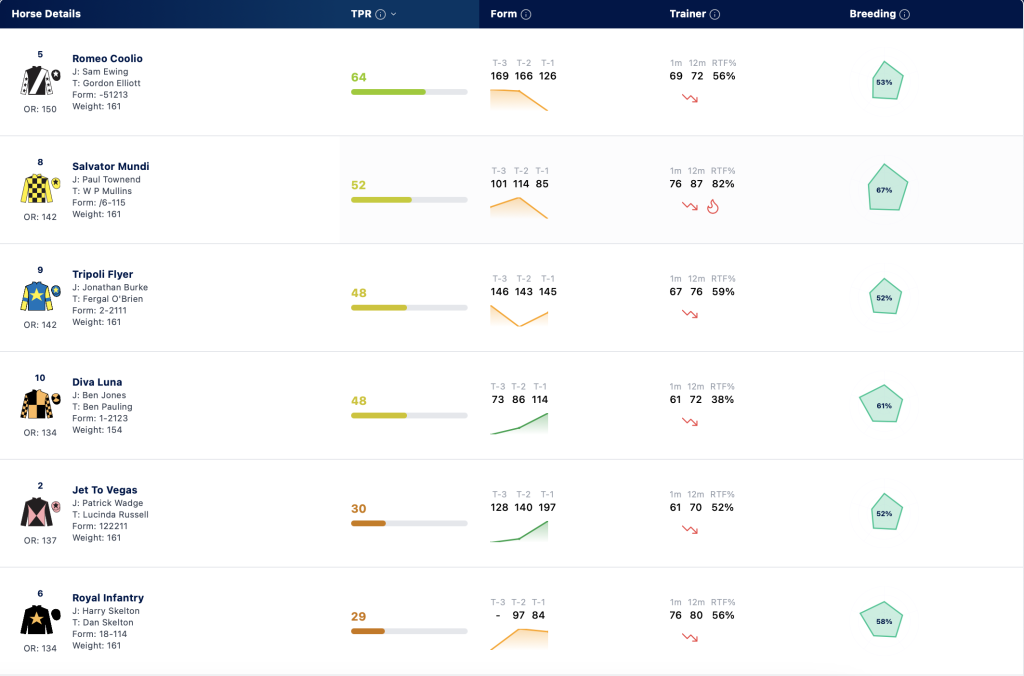
Task: Click Jet To Vegas downward trainer trend arrow
Action: pos(690,530)
